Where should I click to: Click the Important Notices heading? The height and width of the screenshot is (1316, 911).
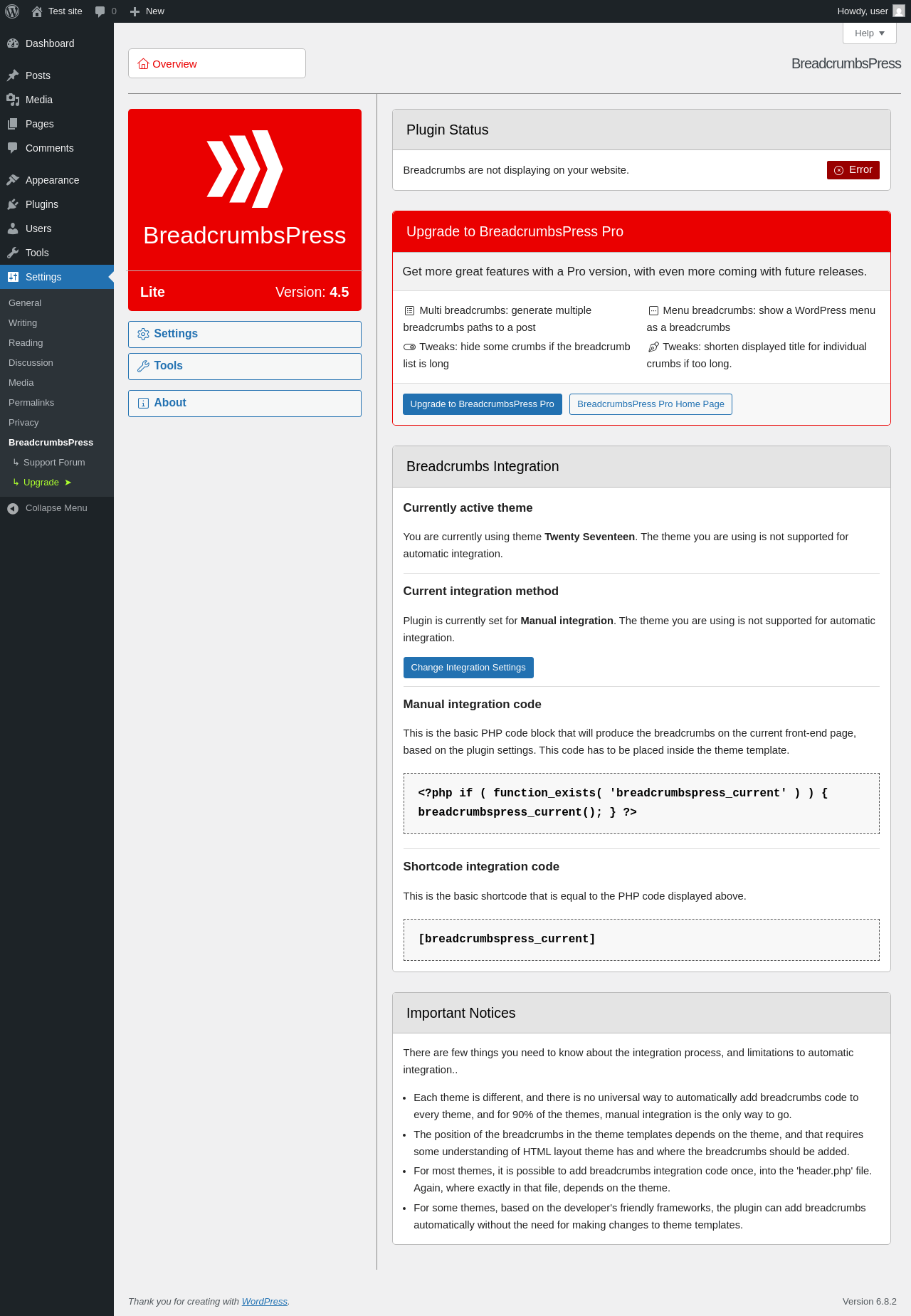[x=461, y=1014]
